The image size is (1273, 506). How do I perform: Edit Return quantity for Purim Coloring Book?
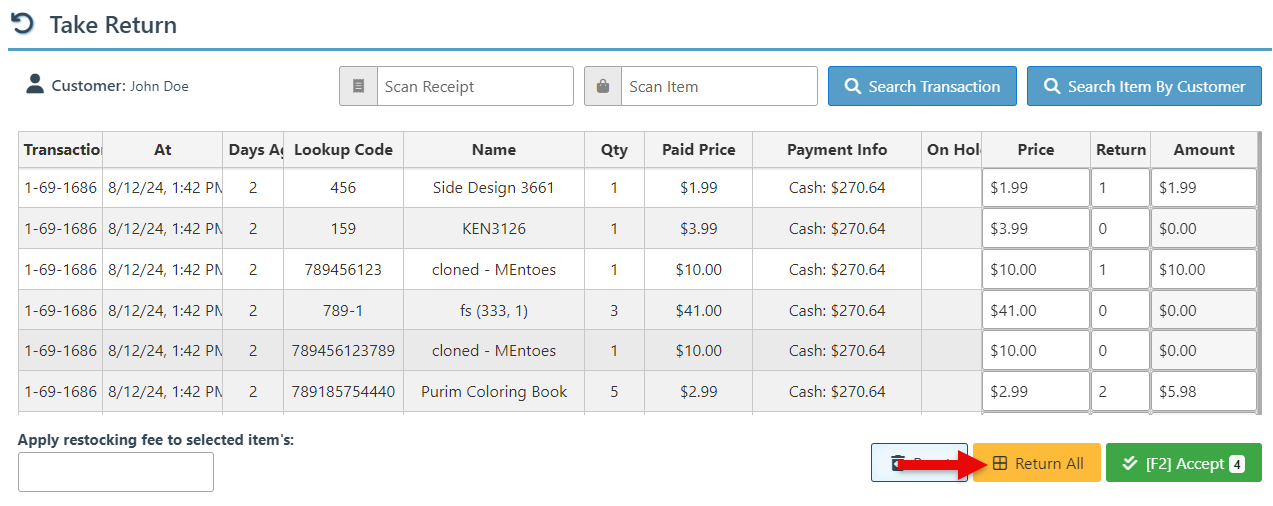1120,392
